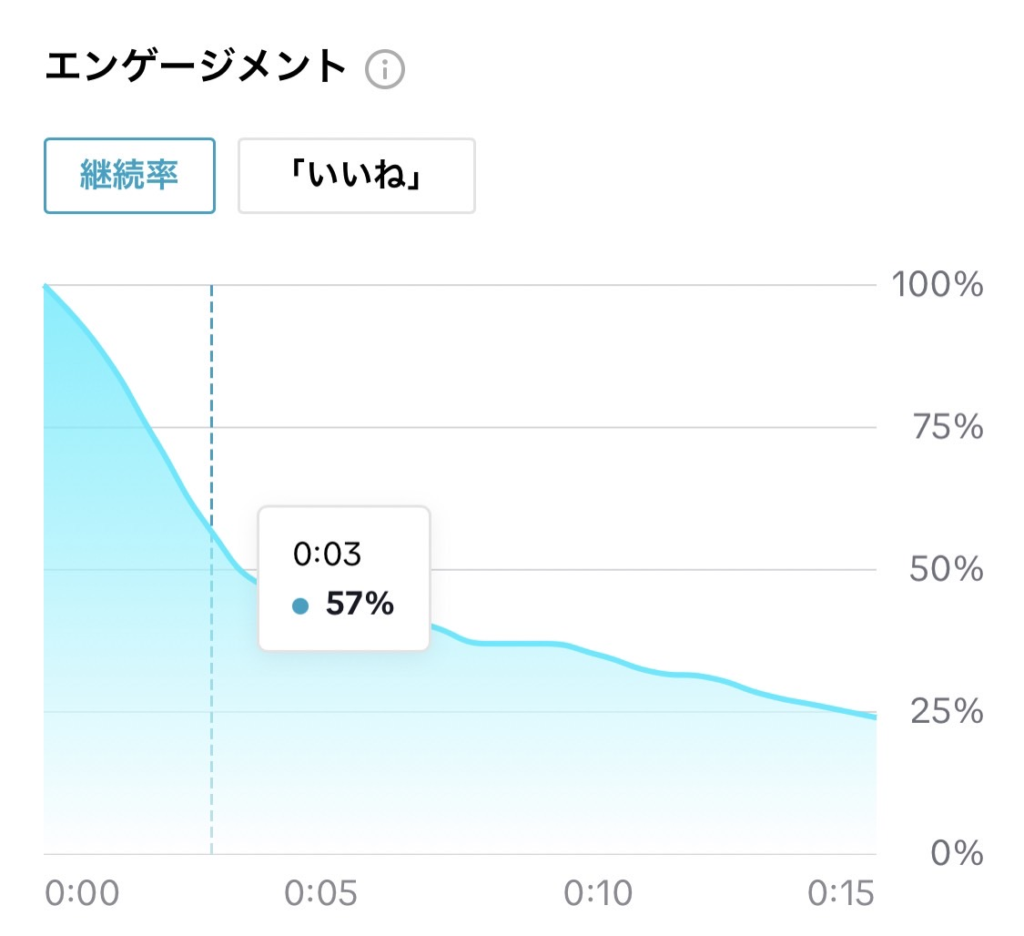The height and width of the screenshot is (936, 1024).
Task: Click the 0:10 time axis label
Action: (598, 893)
